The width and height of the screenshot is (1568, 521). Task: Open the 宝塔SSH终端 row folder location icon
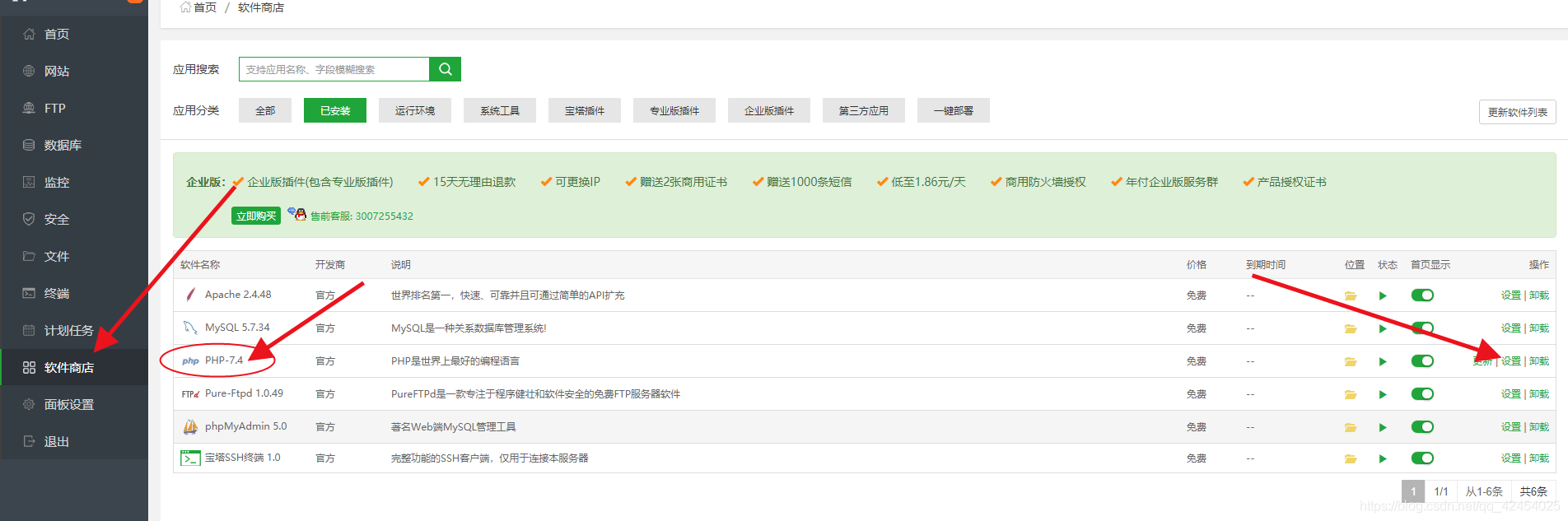(1351, 458)
